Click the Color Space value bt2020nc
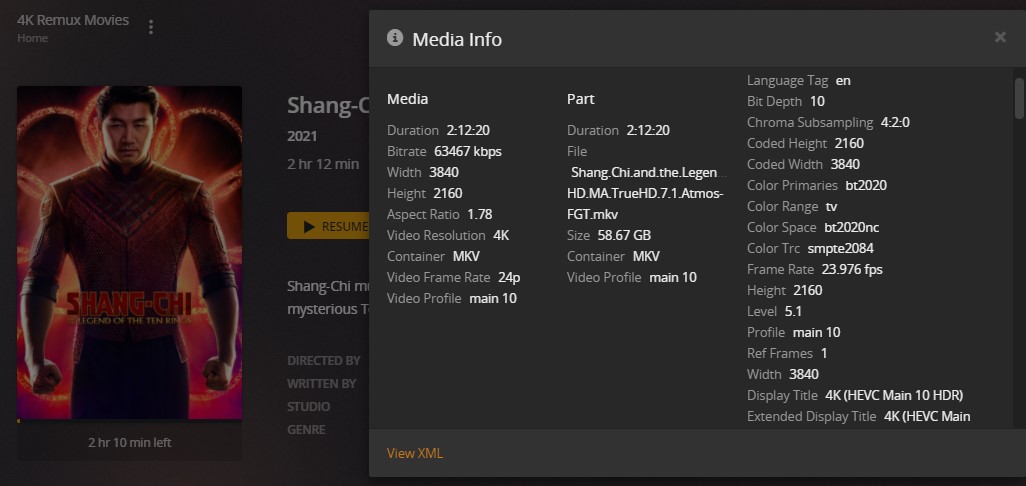The width and height of the screenshot is (1026, 486). coord(852,228)
